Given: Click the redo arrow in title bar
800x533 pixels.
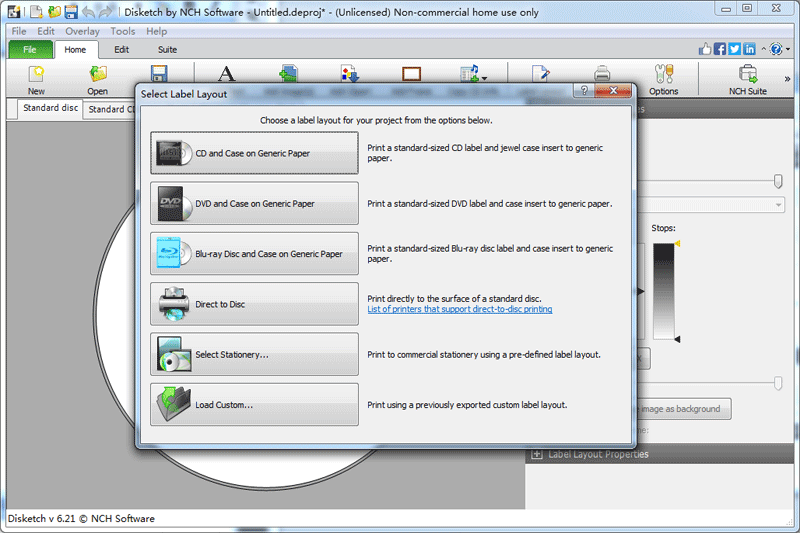Looking at the screenshot, I should pyautogui.click(x=106, y=12).
